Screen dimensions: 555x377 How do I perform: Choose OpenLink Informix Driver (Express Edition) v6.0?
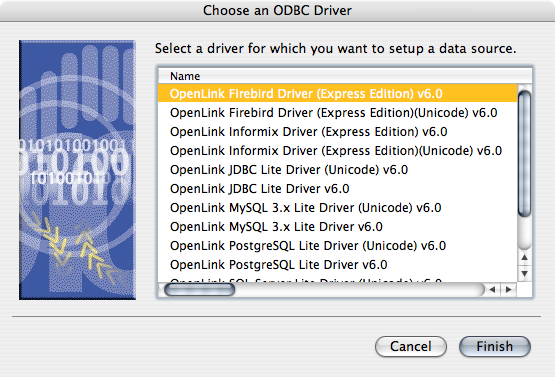[x=338, y=132]
